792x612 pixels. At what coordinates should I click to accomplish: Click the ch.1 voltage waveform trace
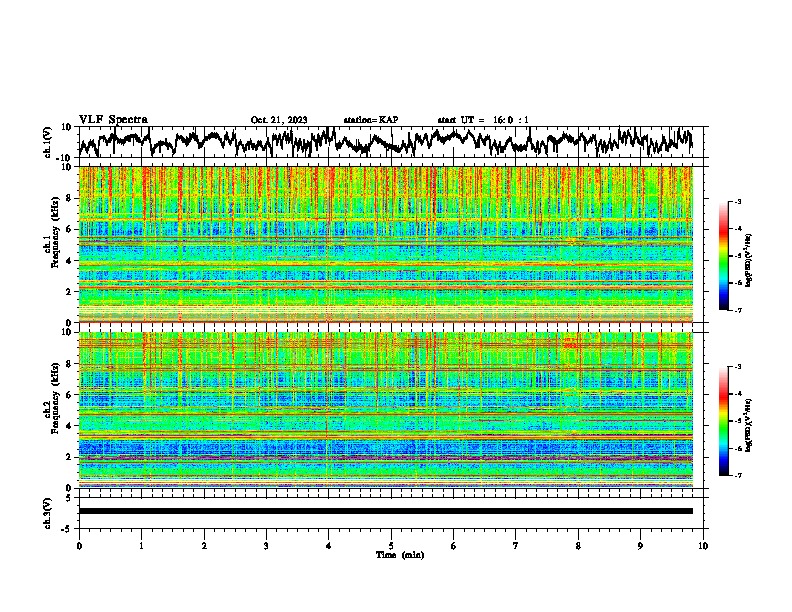pos(385,142)
